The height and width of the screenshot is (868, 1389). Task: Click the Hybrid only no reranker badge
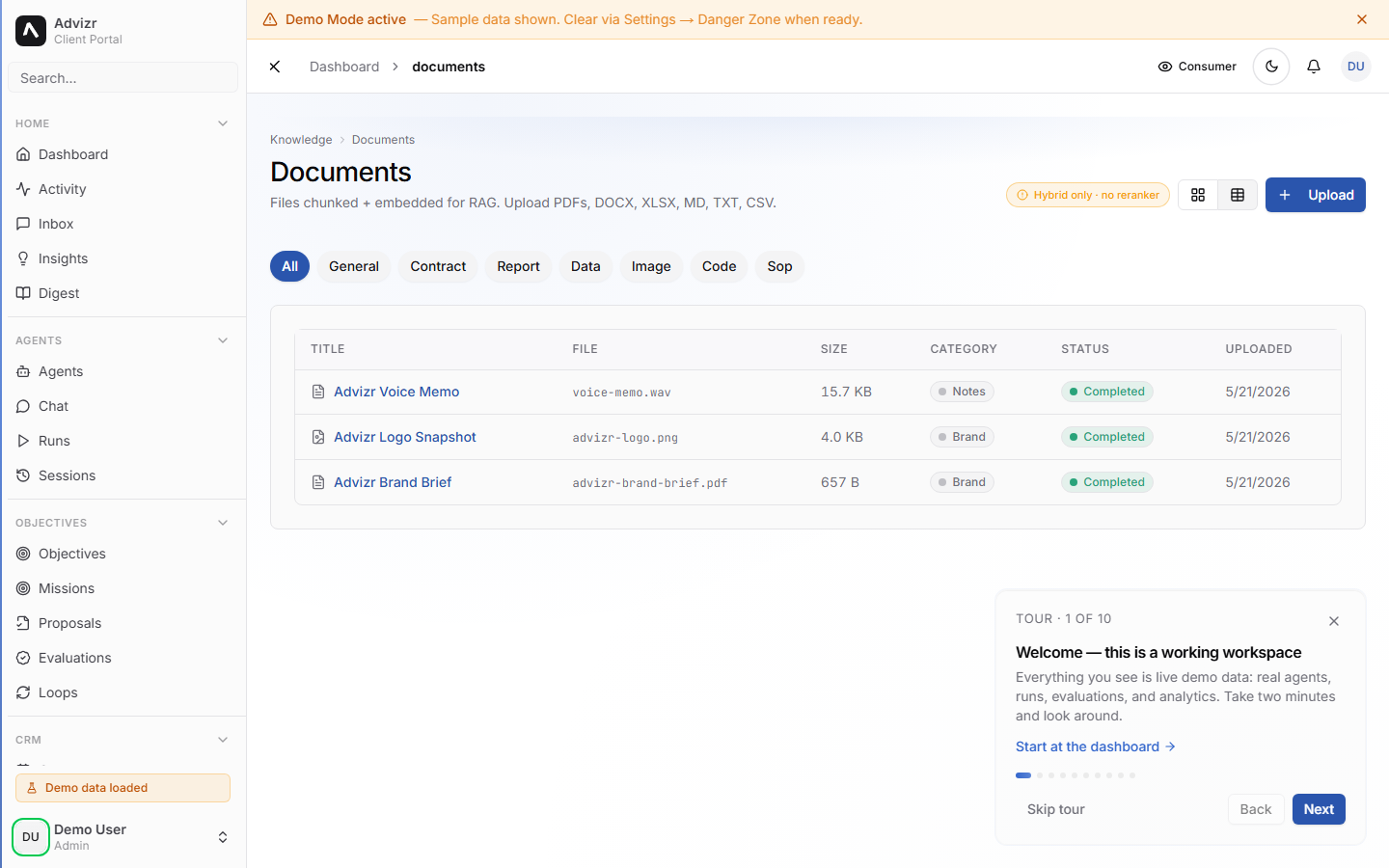click(x=1088, y=195)
